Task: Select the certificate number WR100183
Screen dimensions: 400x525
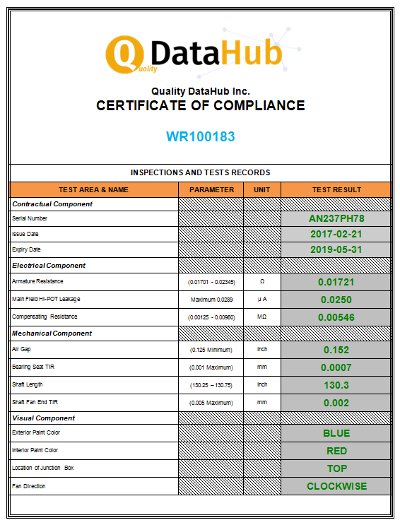Action: pos(201,137)
